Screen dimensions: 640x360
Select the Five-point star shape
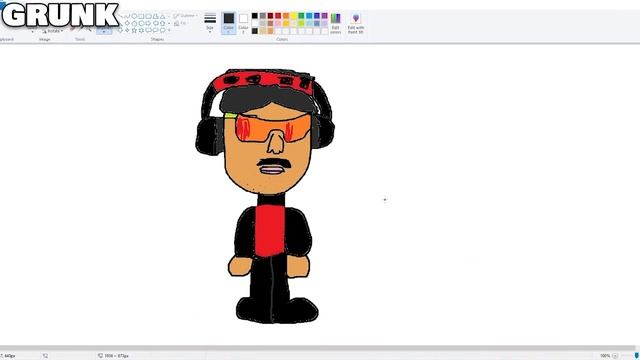pyautogui.click(x=134, y=30)
